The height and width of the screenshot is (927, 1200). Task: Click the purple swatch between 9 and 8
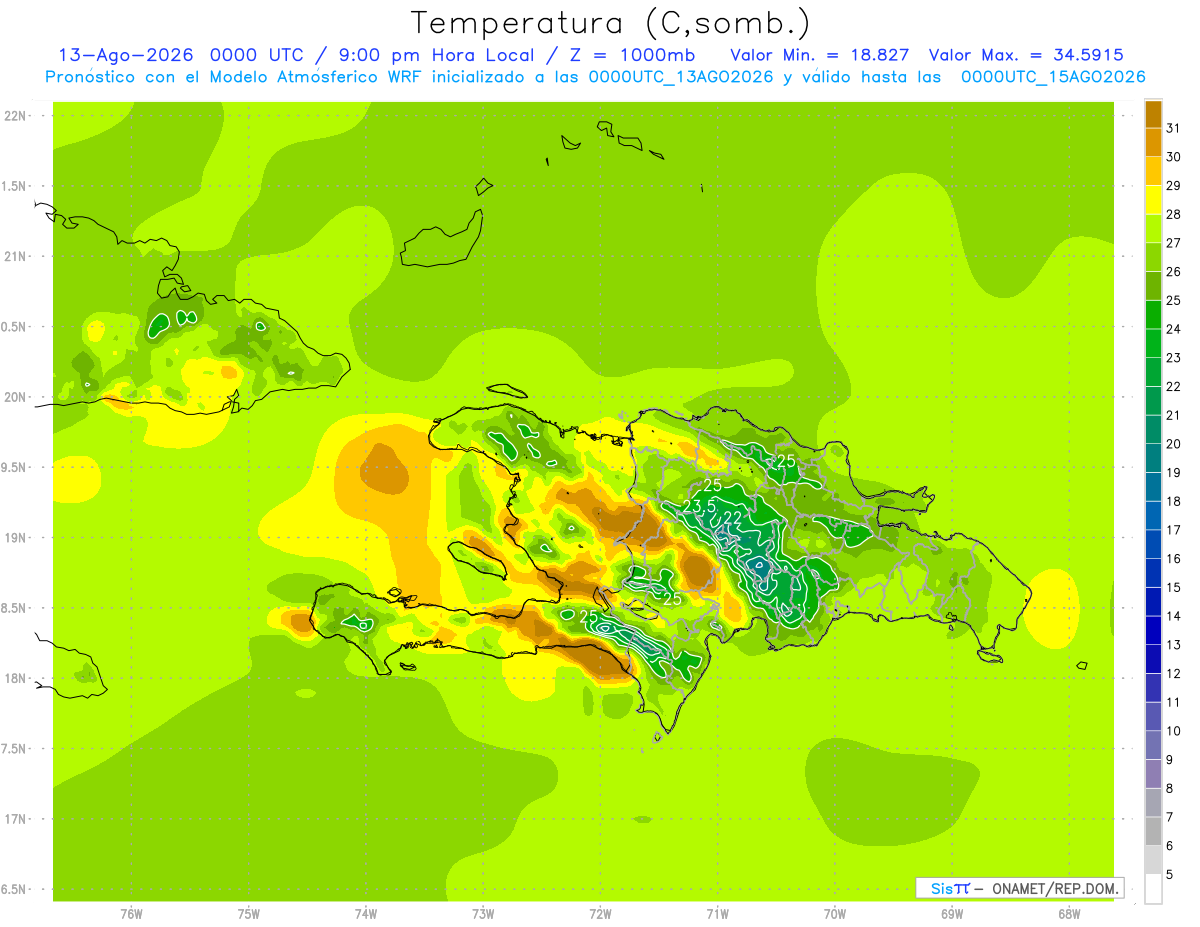click(x=1153, y=774)
